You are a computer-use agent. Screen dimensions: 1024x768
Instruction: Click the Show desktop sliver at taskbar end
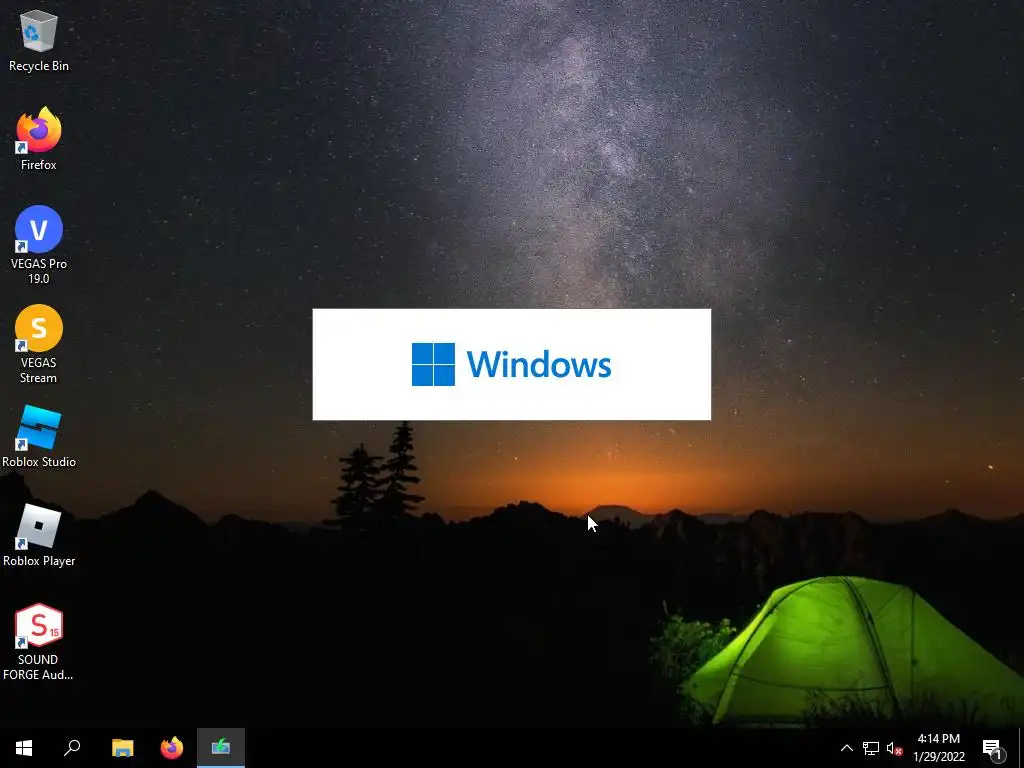(x=1021, y=748)
